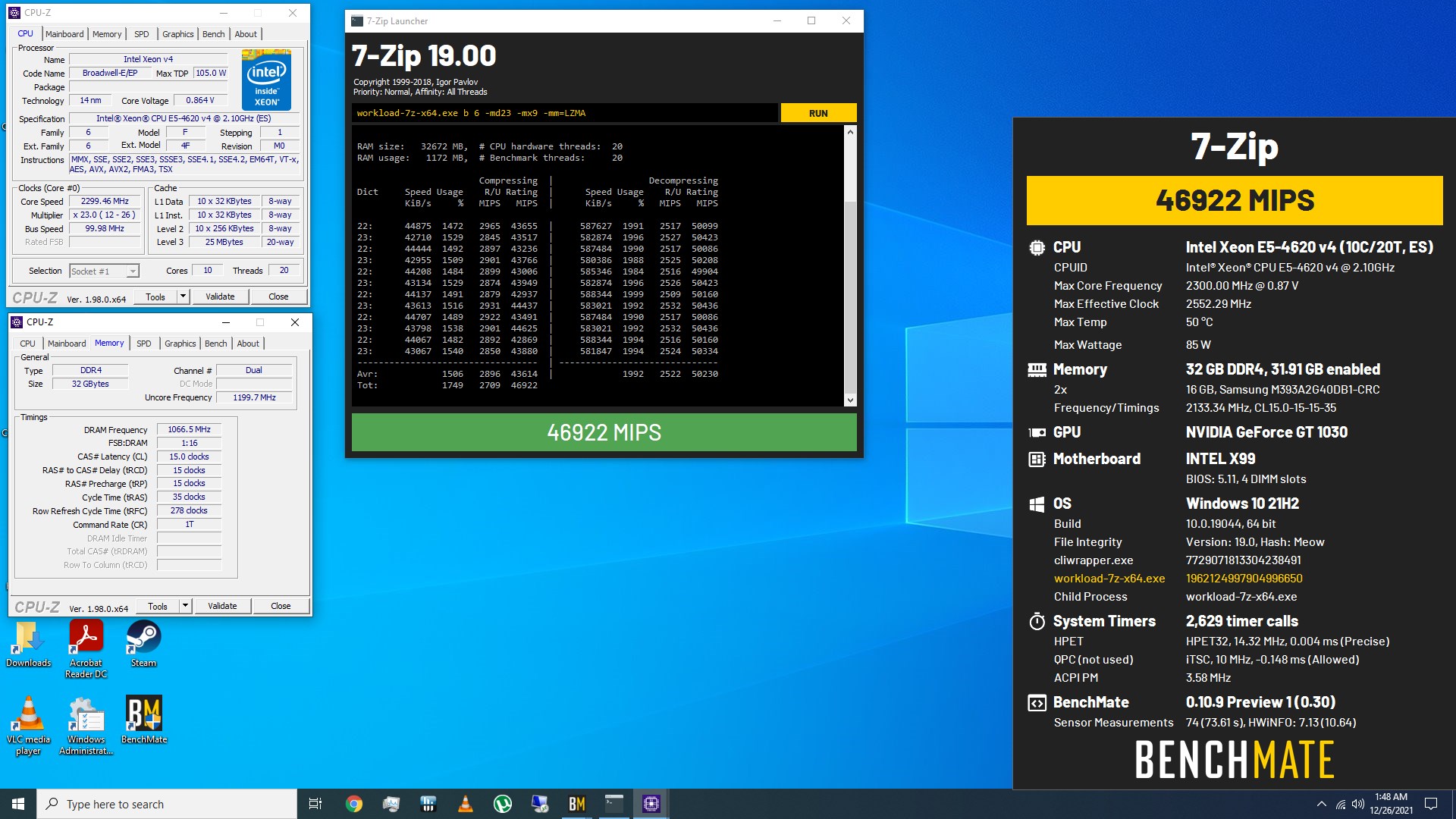Expand Tools dropdown arrow in the upper CPU-Z window
The height and width of the screenshot is (819, 1456).
183,297
